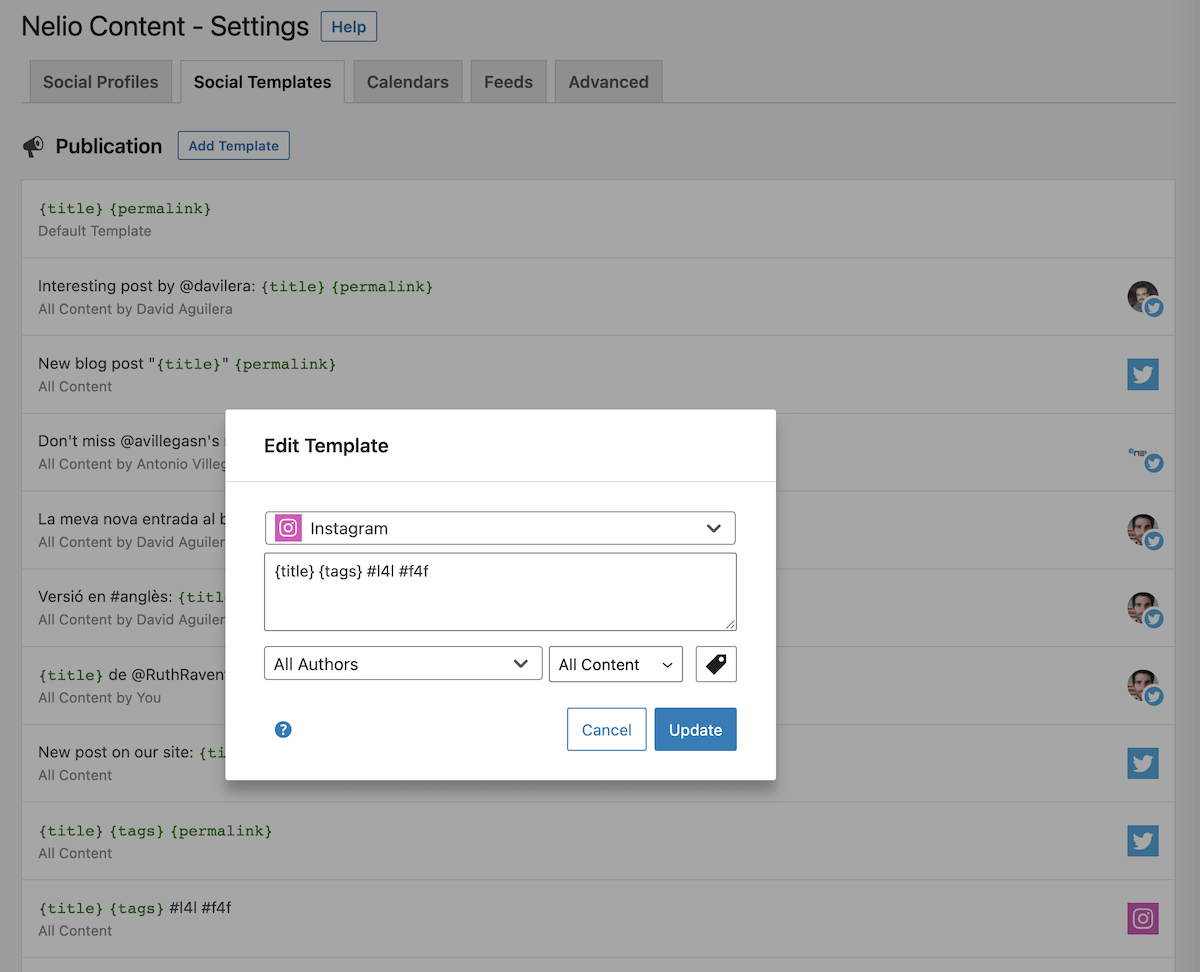Click the tag icon button in dialog

click(x=716, y=664)
